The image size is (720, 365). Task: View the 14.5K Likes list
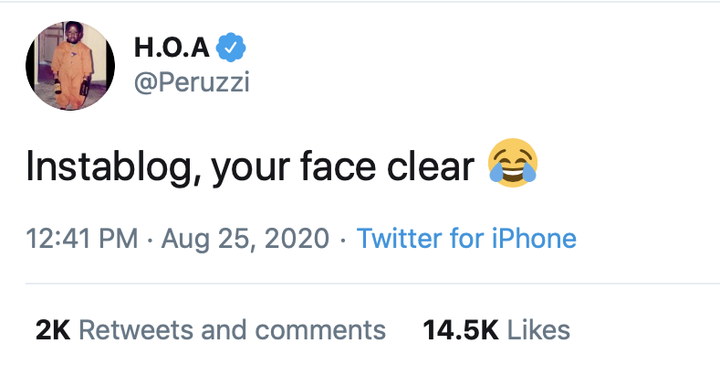pos(496,330)
